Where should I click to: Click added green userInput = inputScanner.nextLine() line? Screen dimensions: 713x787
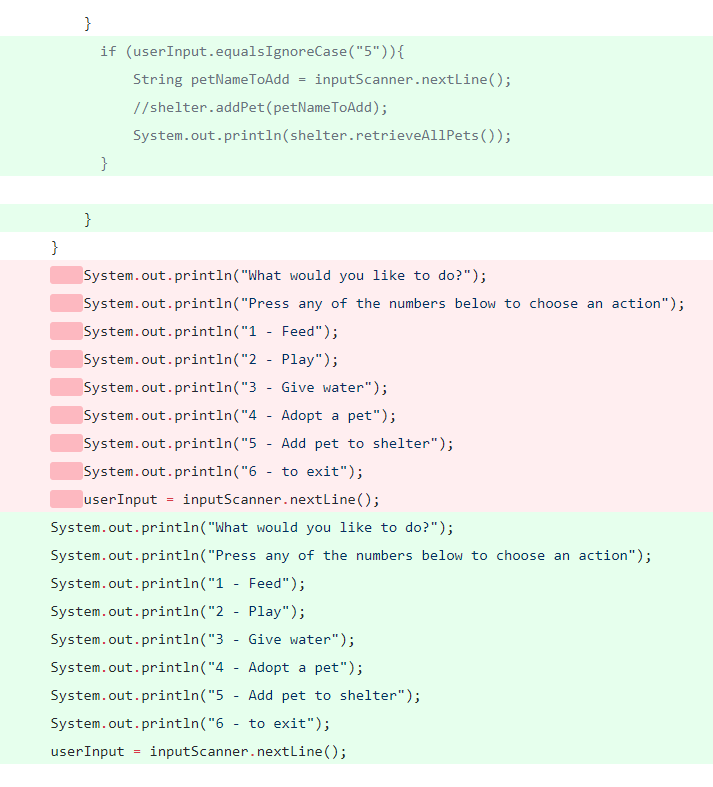coord(198,751)
